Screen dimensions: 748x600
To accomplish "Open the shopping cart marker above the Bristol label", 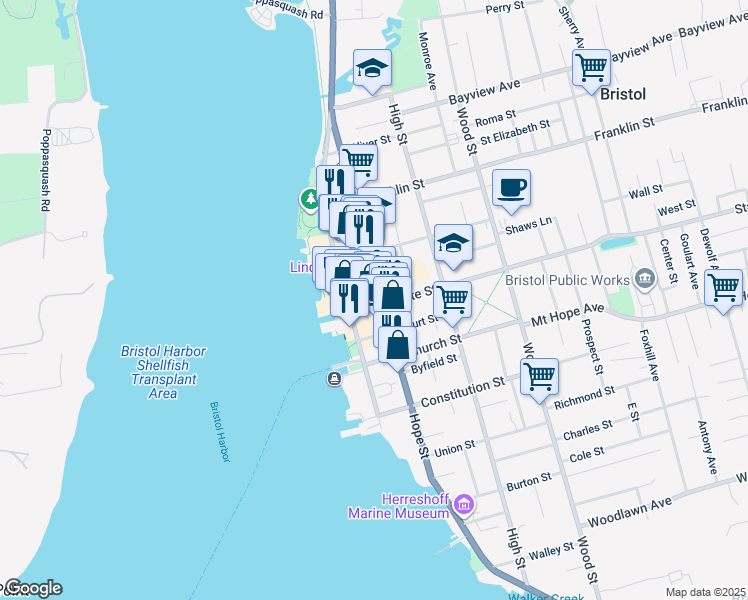I will (591, 72).
